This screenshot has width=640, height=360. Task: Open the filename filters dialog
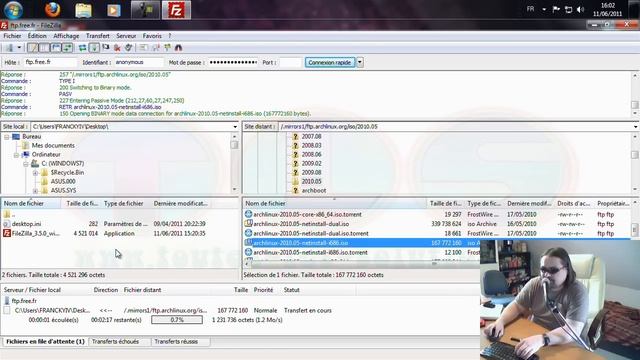coord(144,48)
